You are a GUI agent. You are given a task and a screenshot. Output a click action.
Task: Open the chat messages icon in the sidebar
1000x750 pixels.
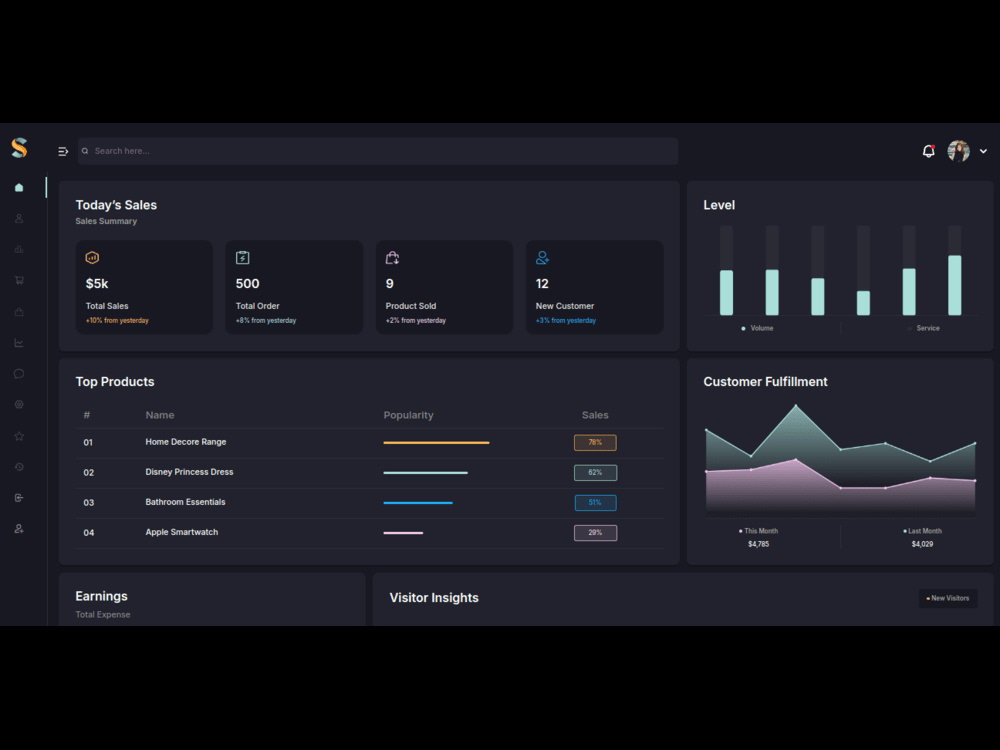pyautogui.click(x=18, y=372)
